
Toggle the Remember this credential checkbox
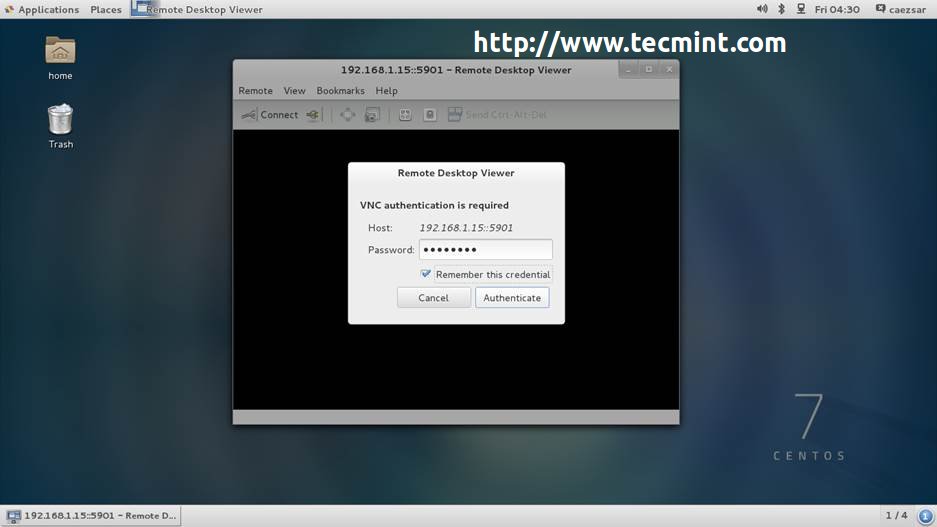coord(425,274)
